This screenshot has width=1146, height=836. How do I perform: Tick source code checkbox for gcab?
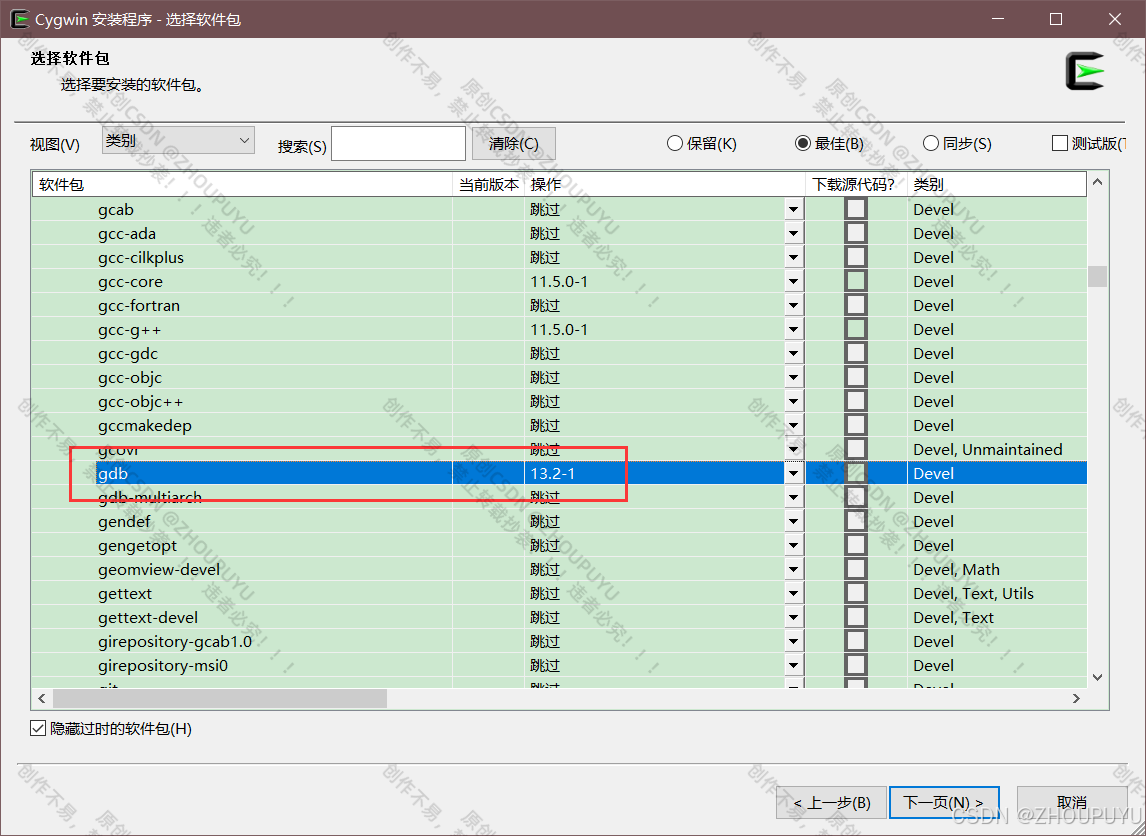click(x=856, y=209)
